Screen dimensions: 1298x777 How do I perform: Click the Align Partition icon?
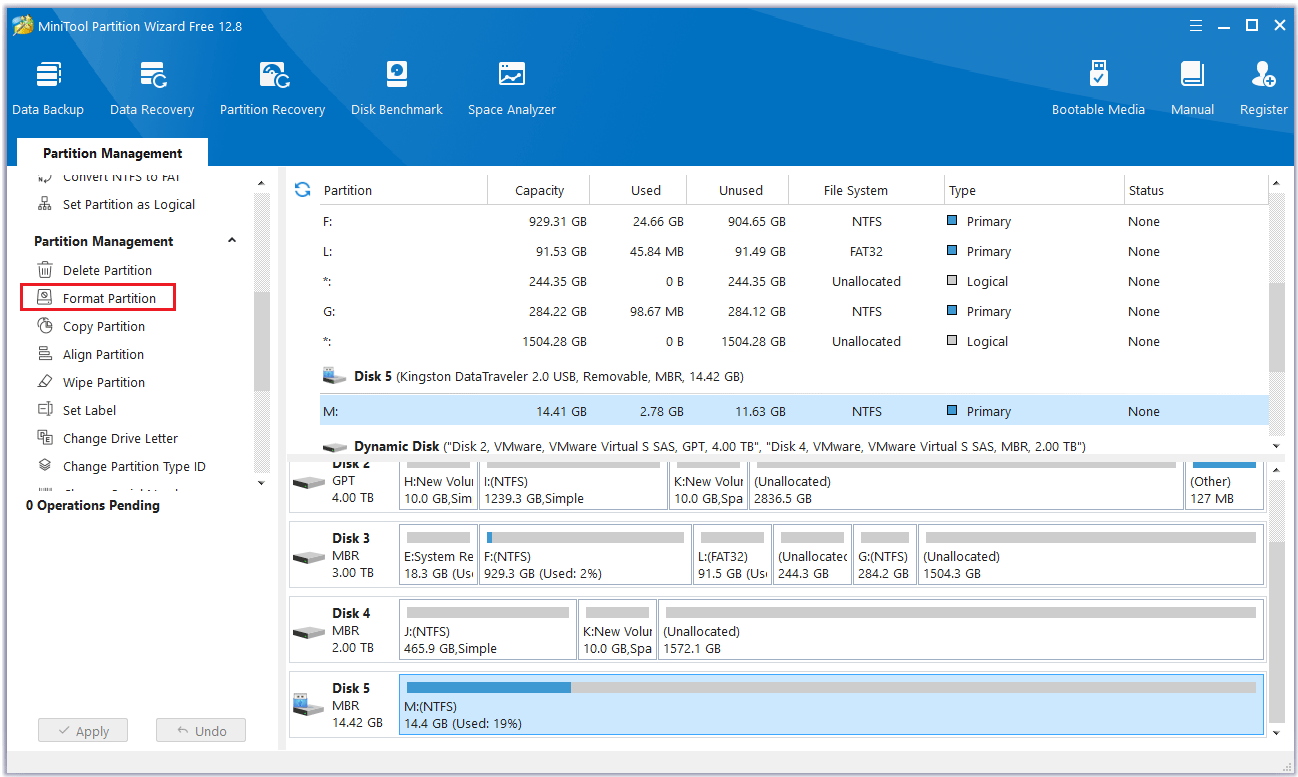point(45,354)
